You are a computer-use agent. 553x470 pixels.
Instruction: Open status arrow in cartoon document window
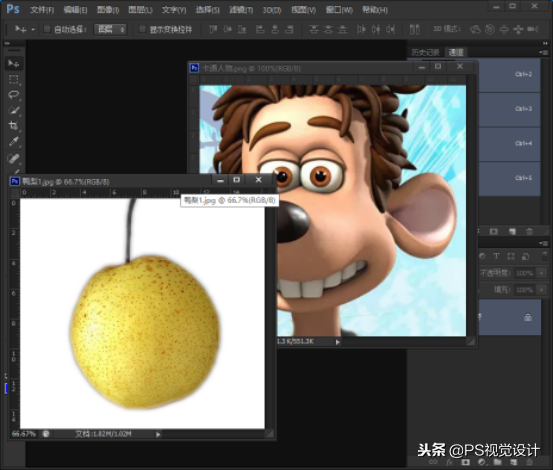click(338, 342)
